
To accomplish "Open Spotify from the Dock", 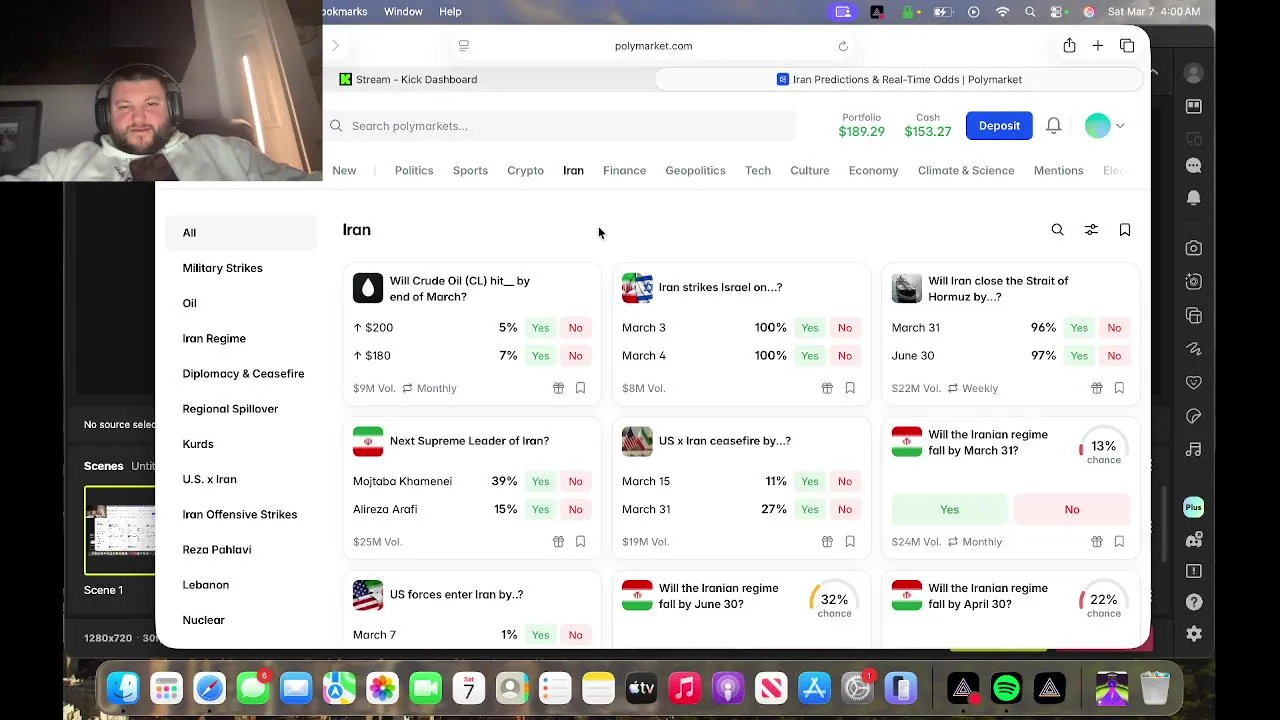I will 1006,689.
